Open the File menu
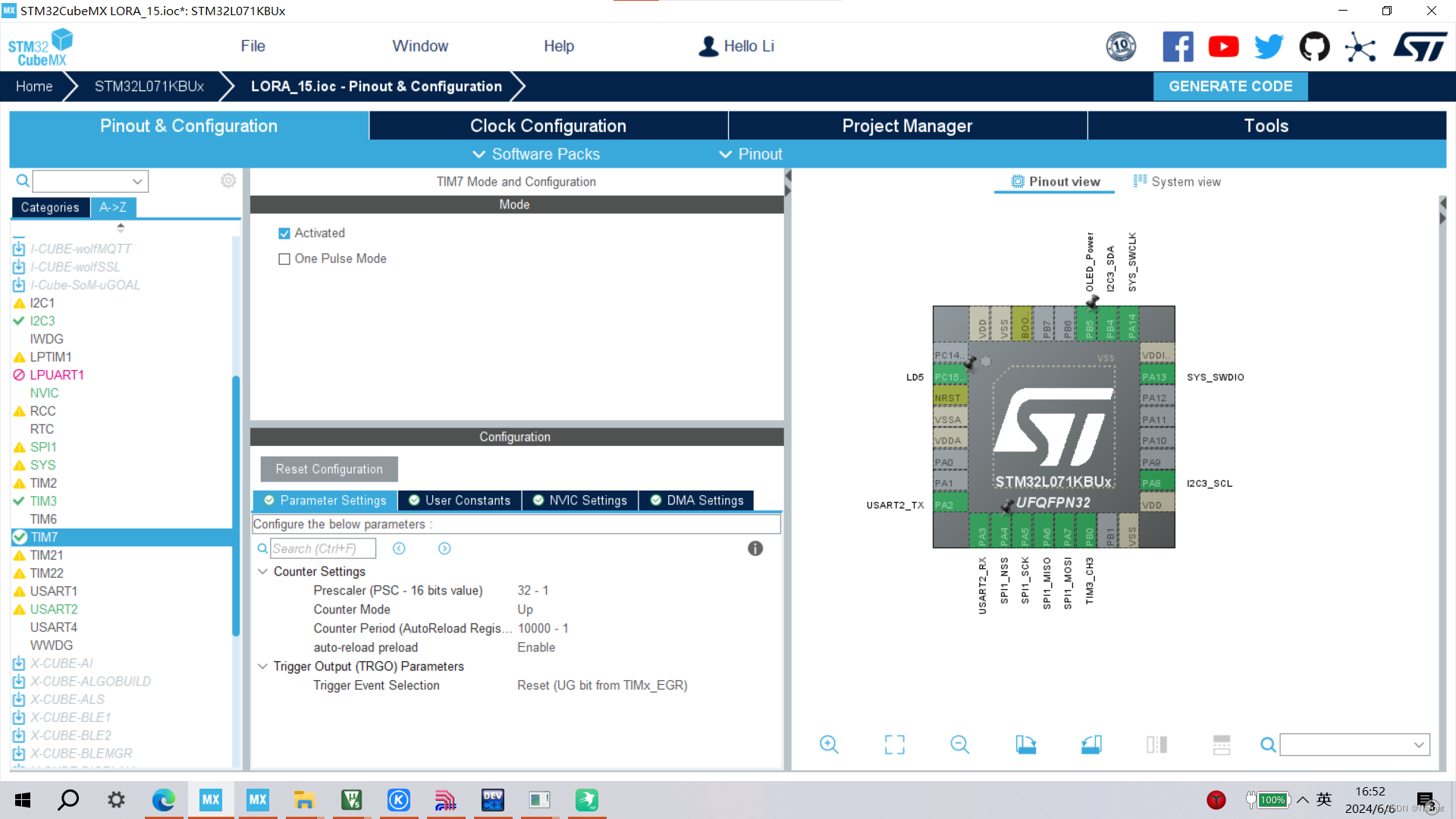Screen dimensions: 1456x819 [253, 46]
